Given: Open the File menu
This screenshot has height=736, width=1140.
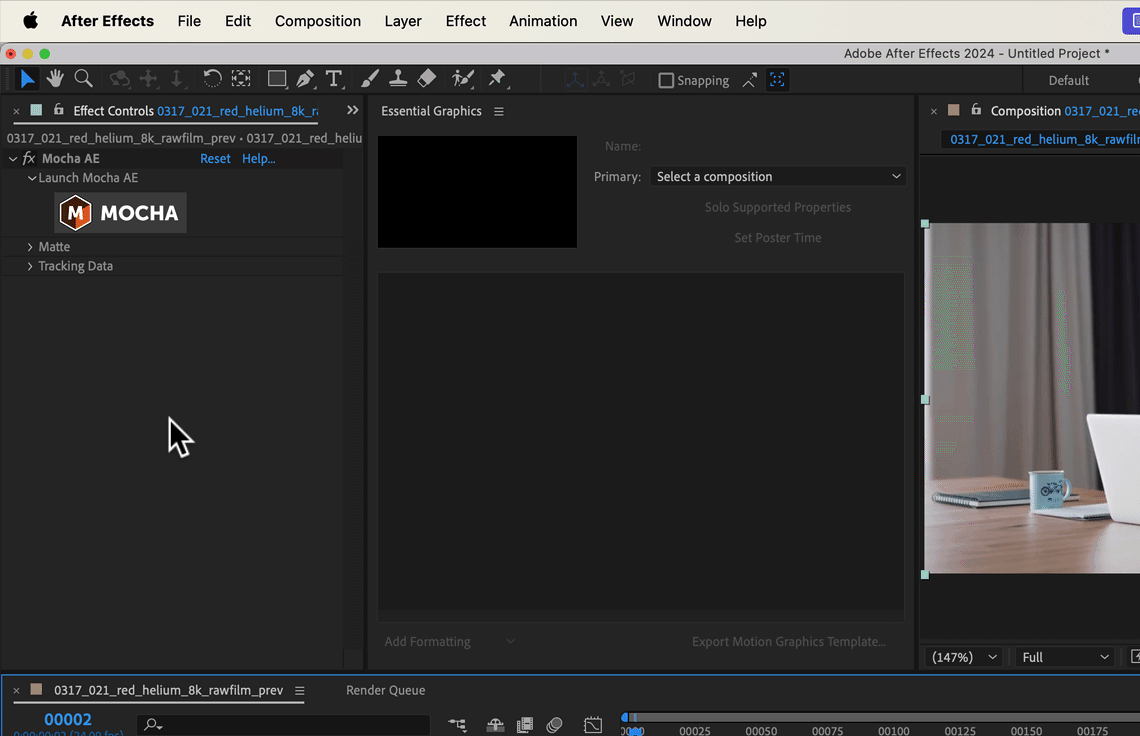Looking at the screenshot, I should click(x=189, y=21).
